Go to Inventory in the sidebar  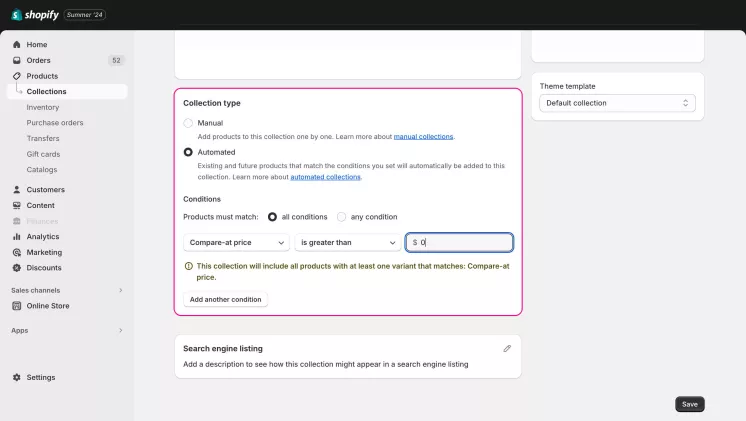(43, 107)
